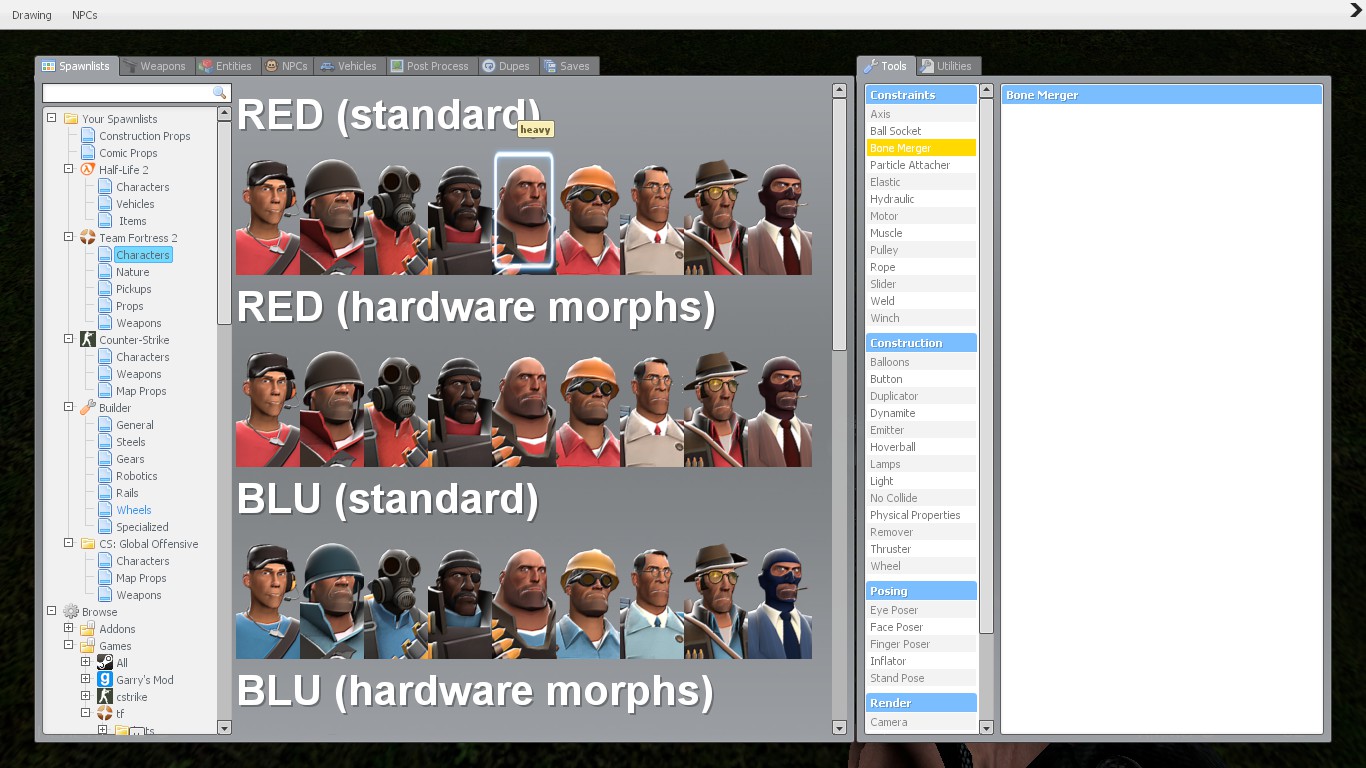This screenshot has height=768, width=1366.
Task: Spawn the RED standard Scout model
Action: pos(268,215)
